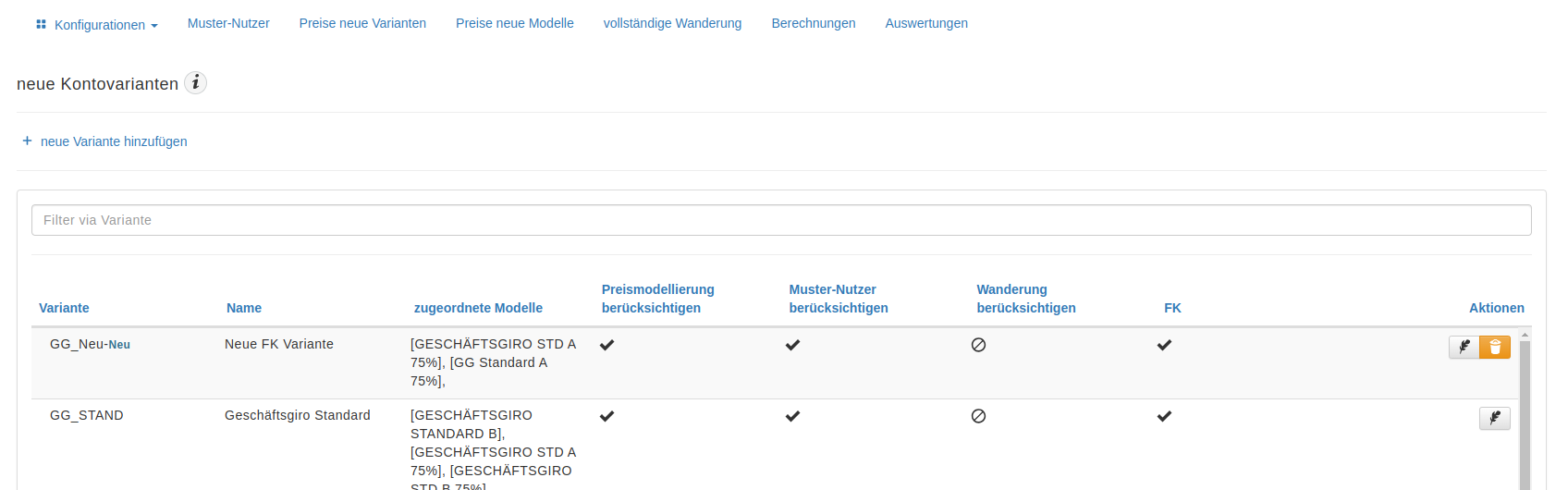
Task: Open the Auswertungen page link
Action: click(926, 23)
